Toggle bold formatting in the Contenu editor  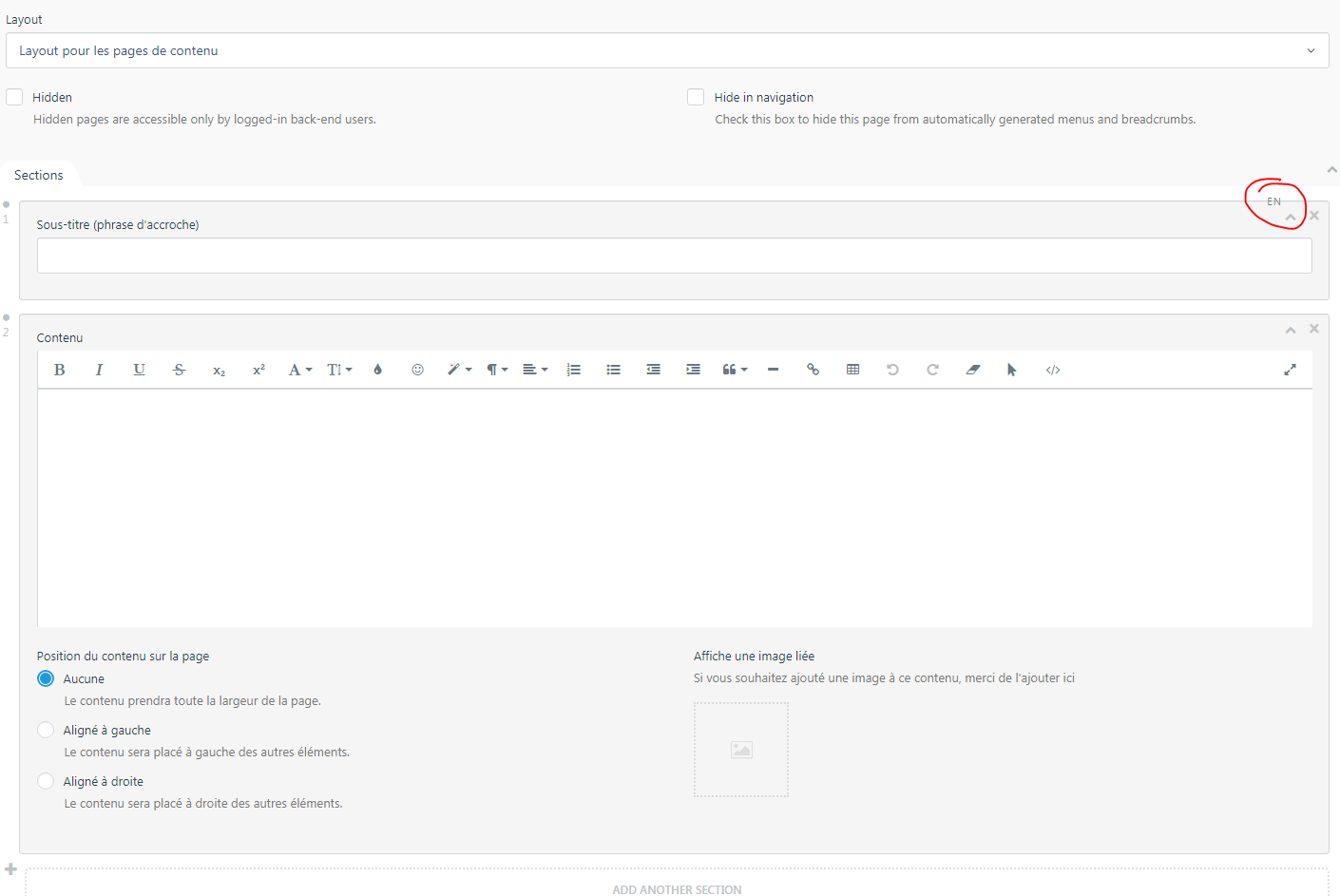pyautogui.click(x=59, y=370)
